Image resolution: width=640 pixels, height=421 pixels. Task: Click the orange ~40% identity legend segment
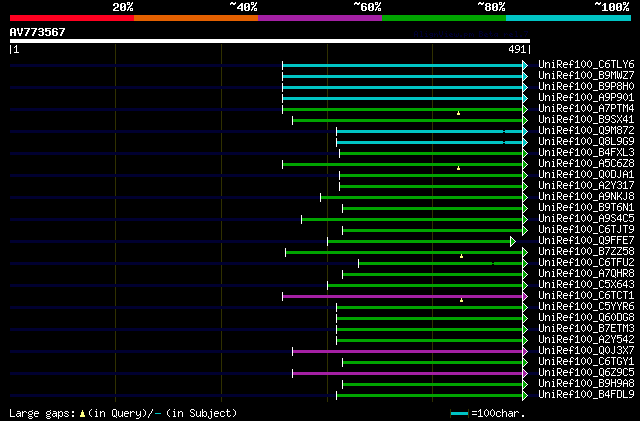tap(196, 18)
